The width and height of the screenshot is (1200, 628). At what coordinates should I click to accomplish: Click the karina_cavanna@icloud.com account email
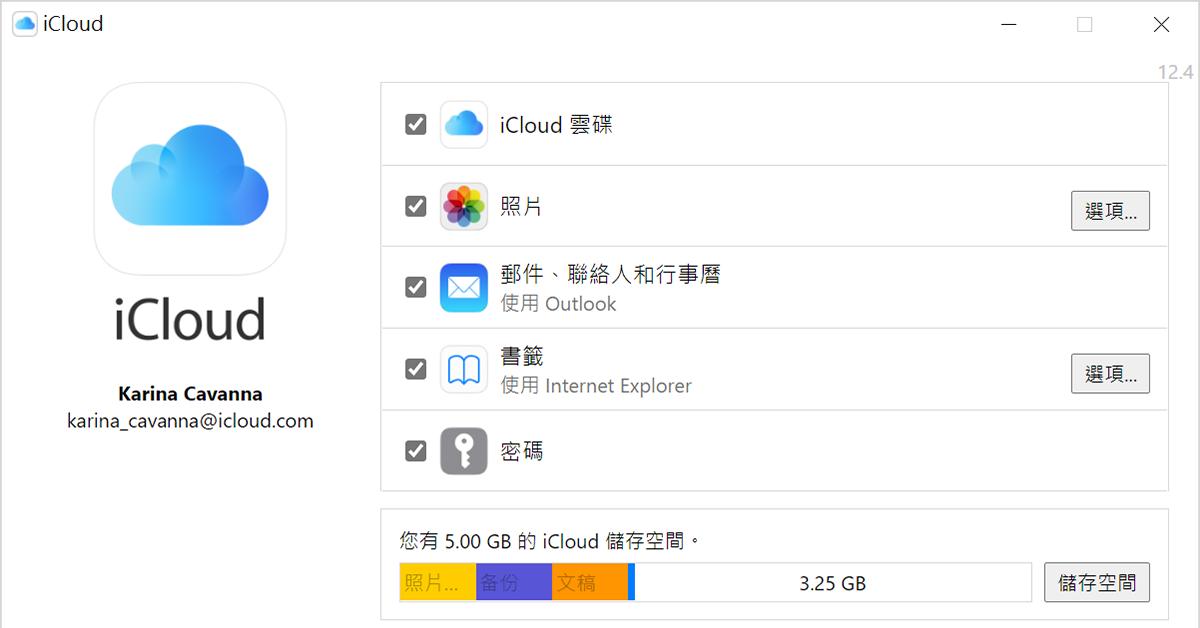tap(190, 421)
